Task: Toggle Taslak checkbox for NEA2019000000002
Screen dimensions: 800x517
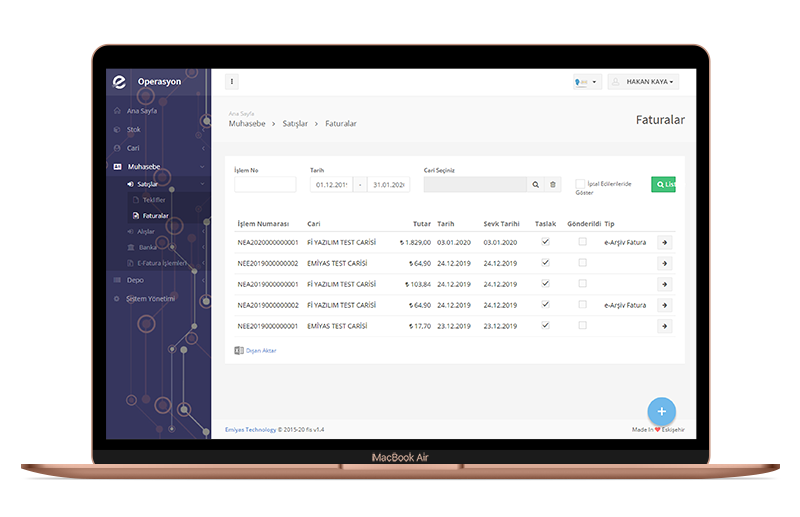Action: click(x=545, y=305)
